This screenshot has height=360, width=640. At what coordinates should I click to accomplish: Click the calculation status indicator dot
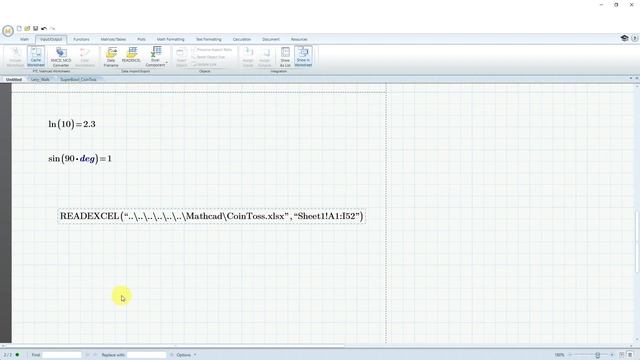[x=17, y=355]
